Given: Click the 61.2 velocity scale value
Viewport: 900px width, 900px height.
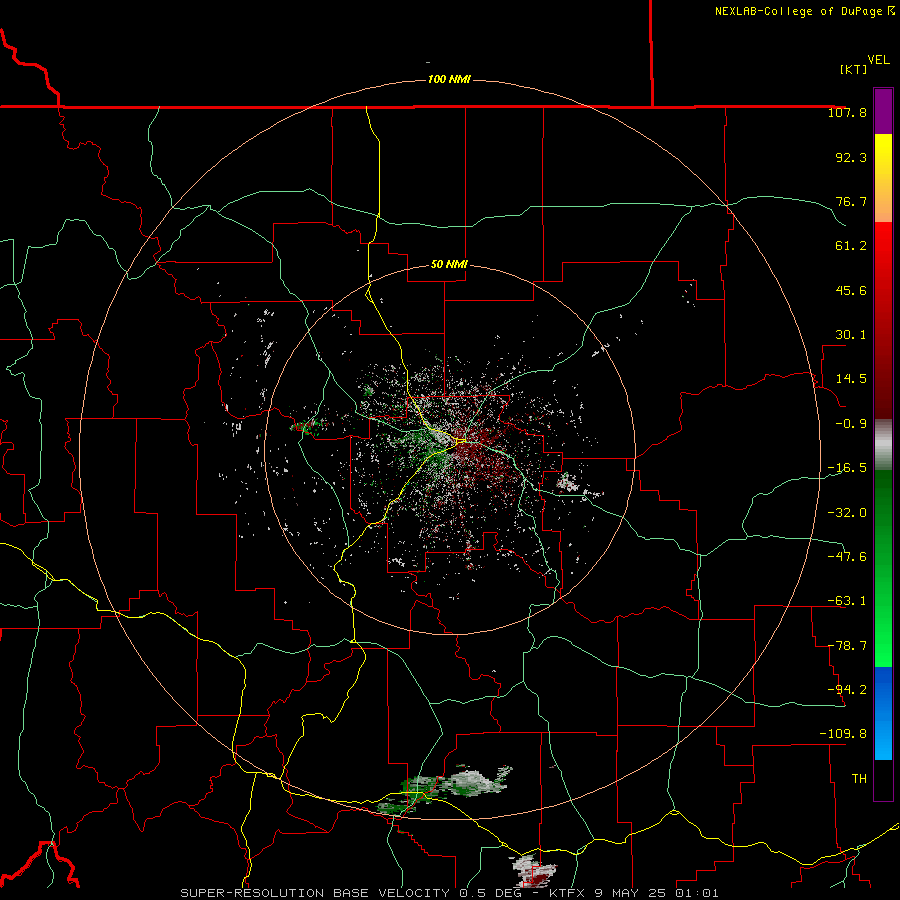Looking at the screenshot, I should [851, 246].
